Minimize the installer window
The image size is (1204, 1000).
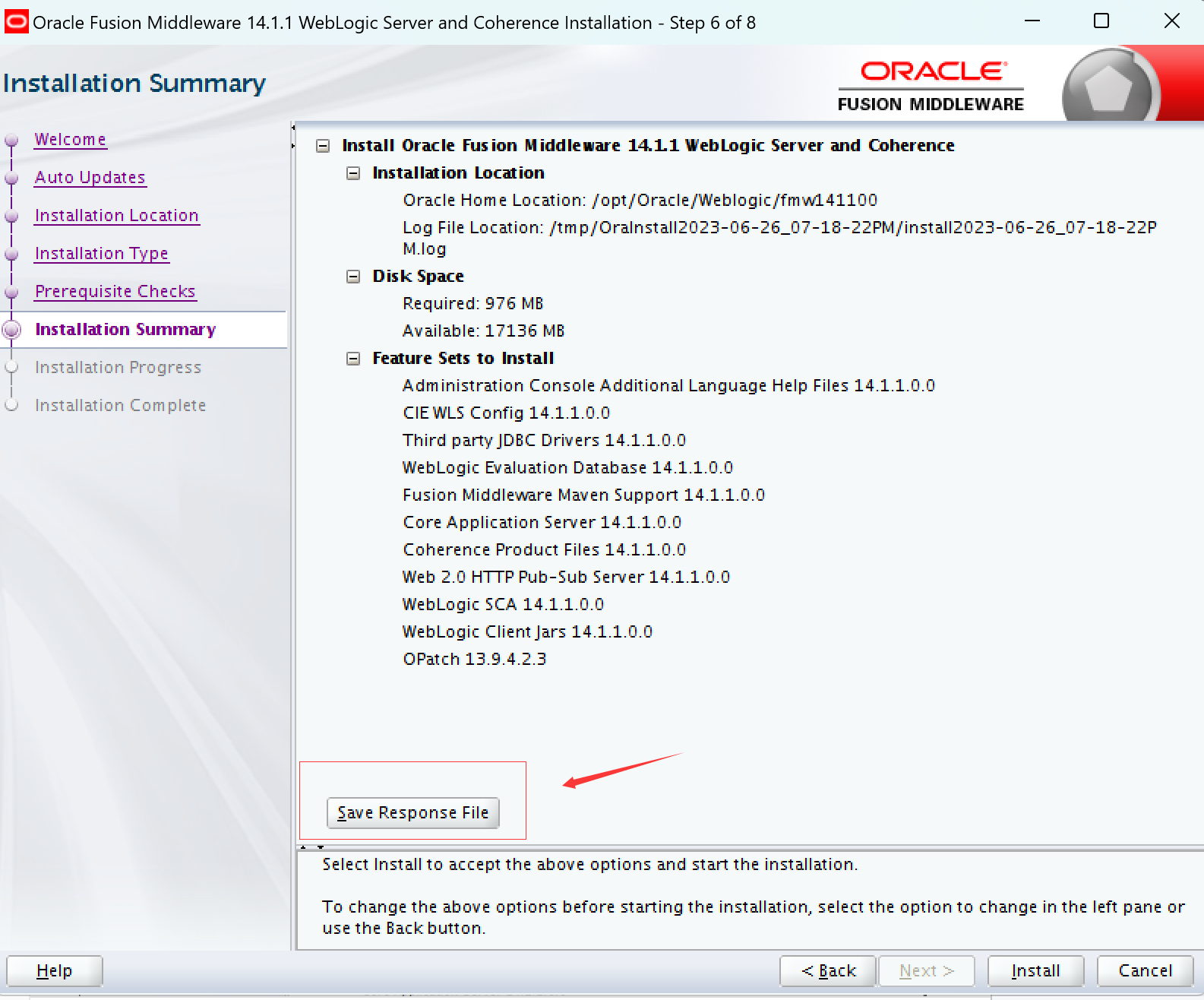pos(1032,21)
